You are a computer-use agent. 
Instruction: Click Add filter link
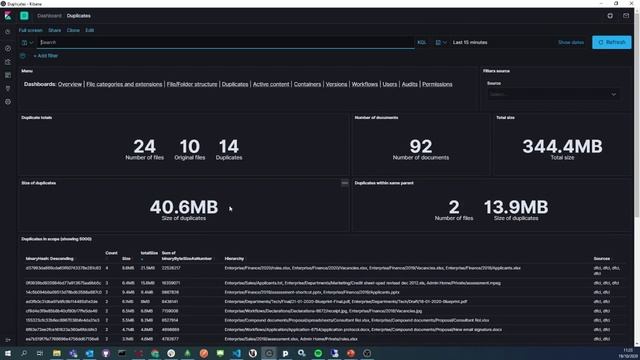click(x=46, y=56)
